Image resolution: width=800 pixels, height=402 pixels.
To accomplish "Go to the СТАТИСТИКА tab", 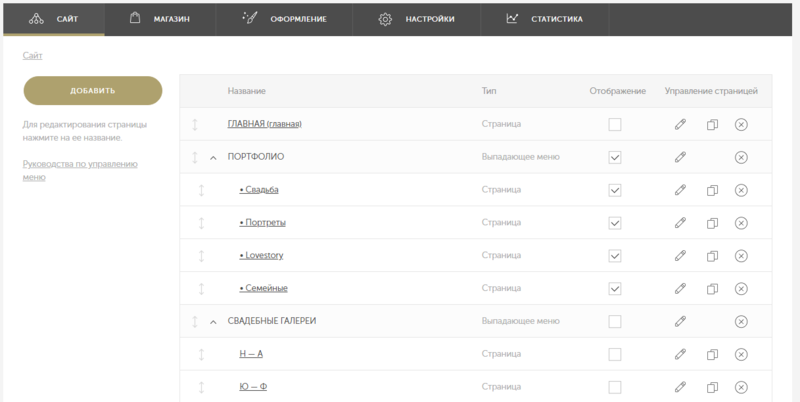I will tap(544, 18).
